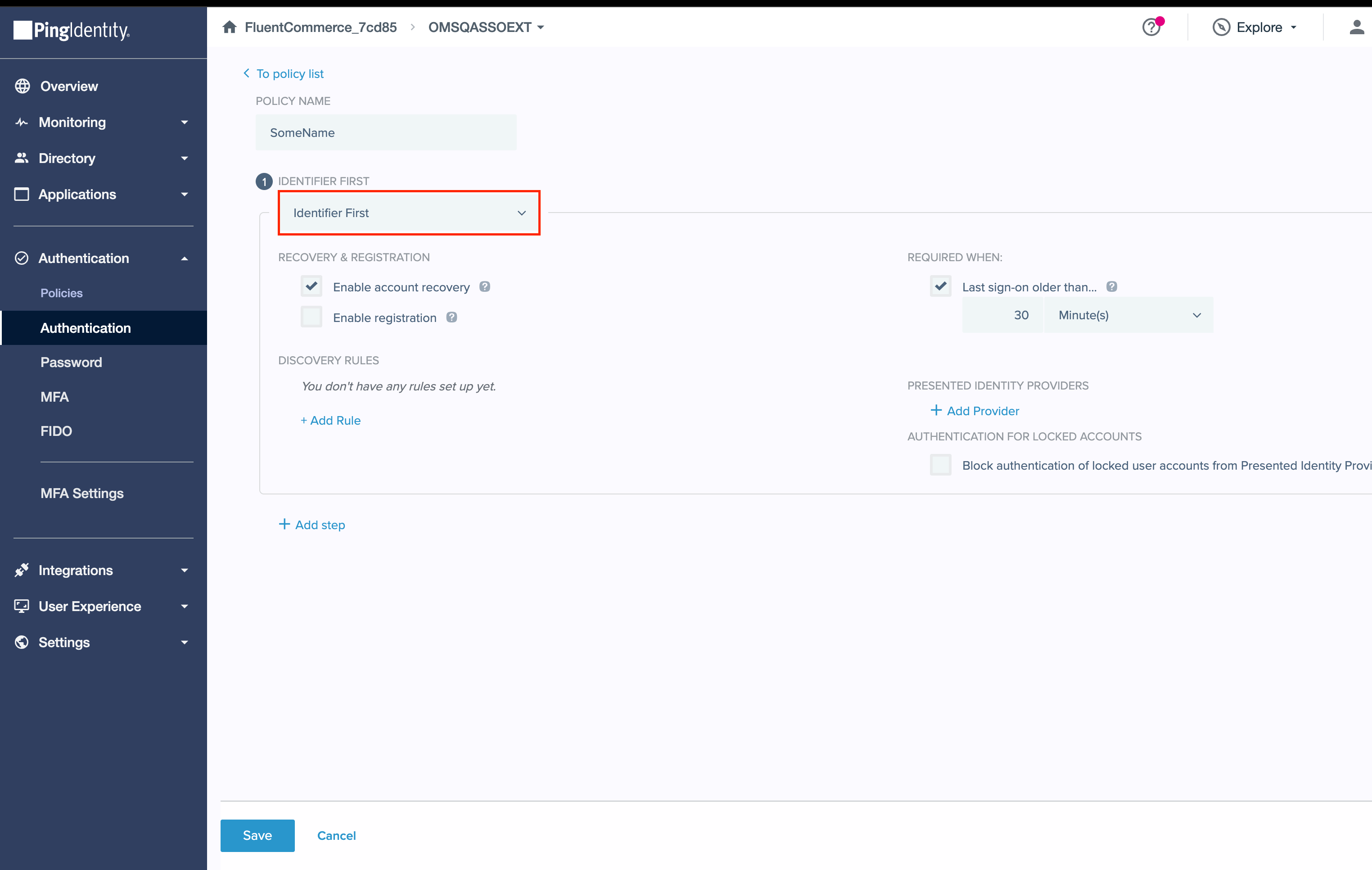Click help icon beside Enable account recovery

tap(485, 287)
